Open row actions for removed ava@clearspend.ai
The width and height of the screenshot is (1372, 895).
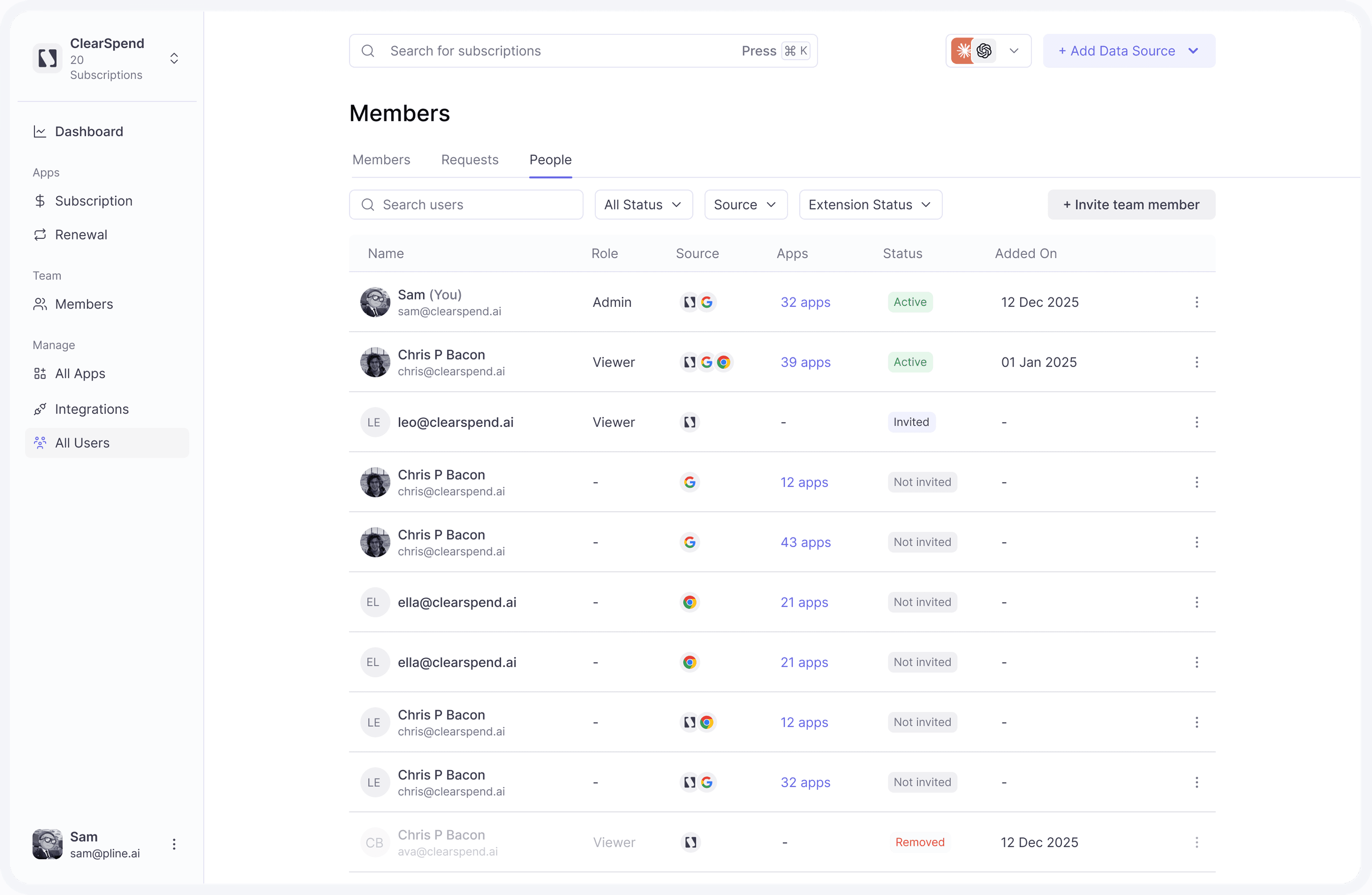1196,842
